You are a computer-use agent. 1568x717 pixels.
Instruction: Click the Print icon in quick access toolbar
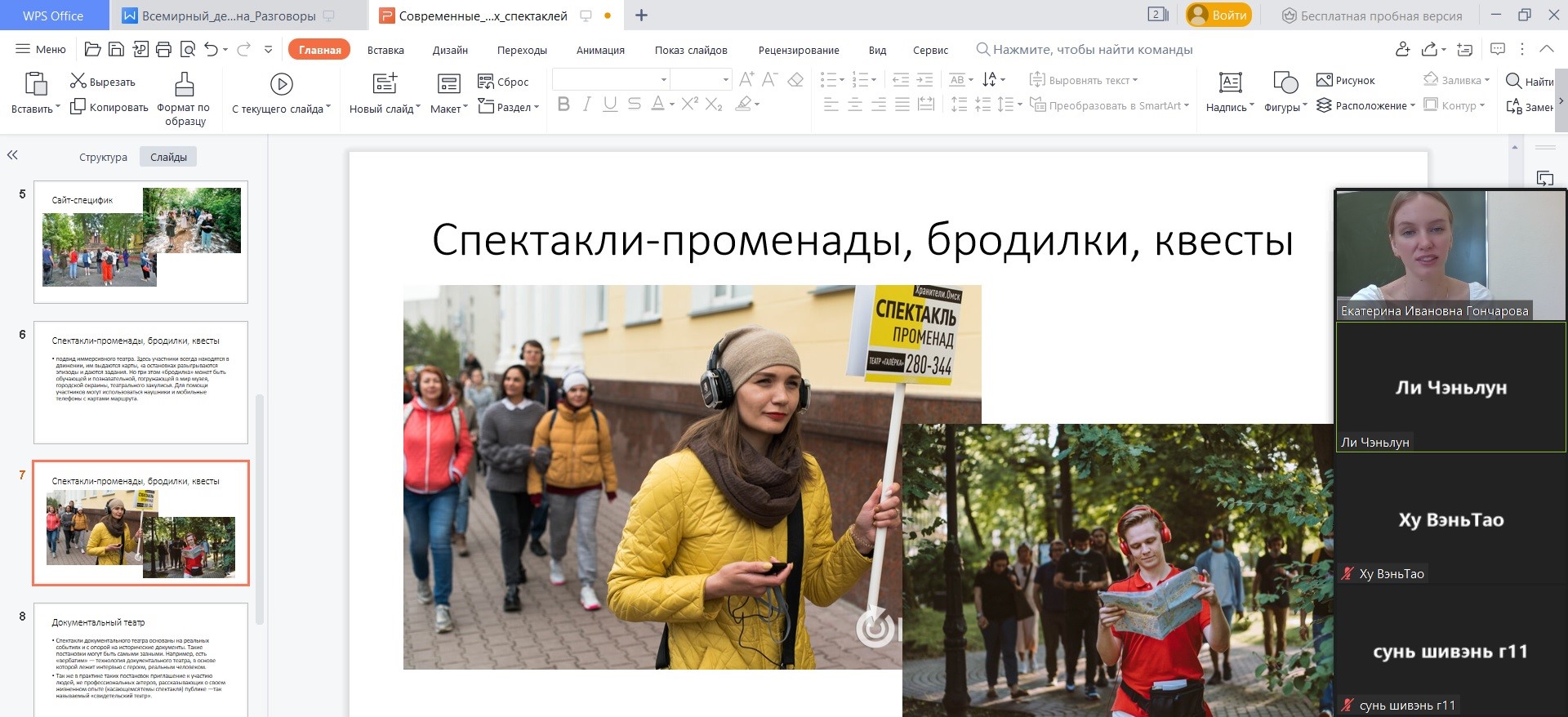pos(163,50)
